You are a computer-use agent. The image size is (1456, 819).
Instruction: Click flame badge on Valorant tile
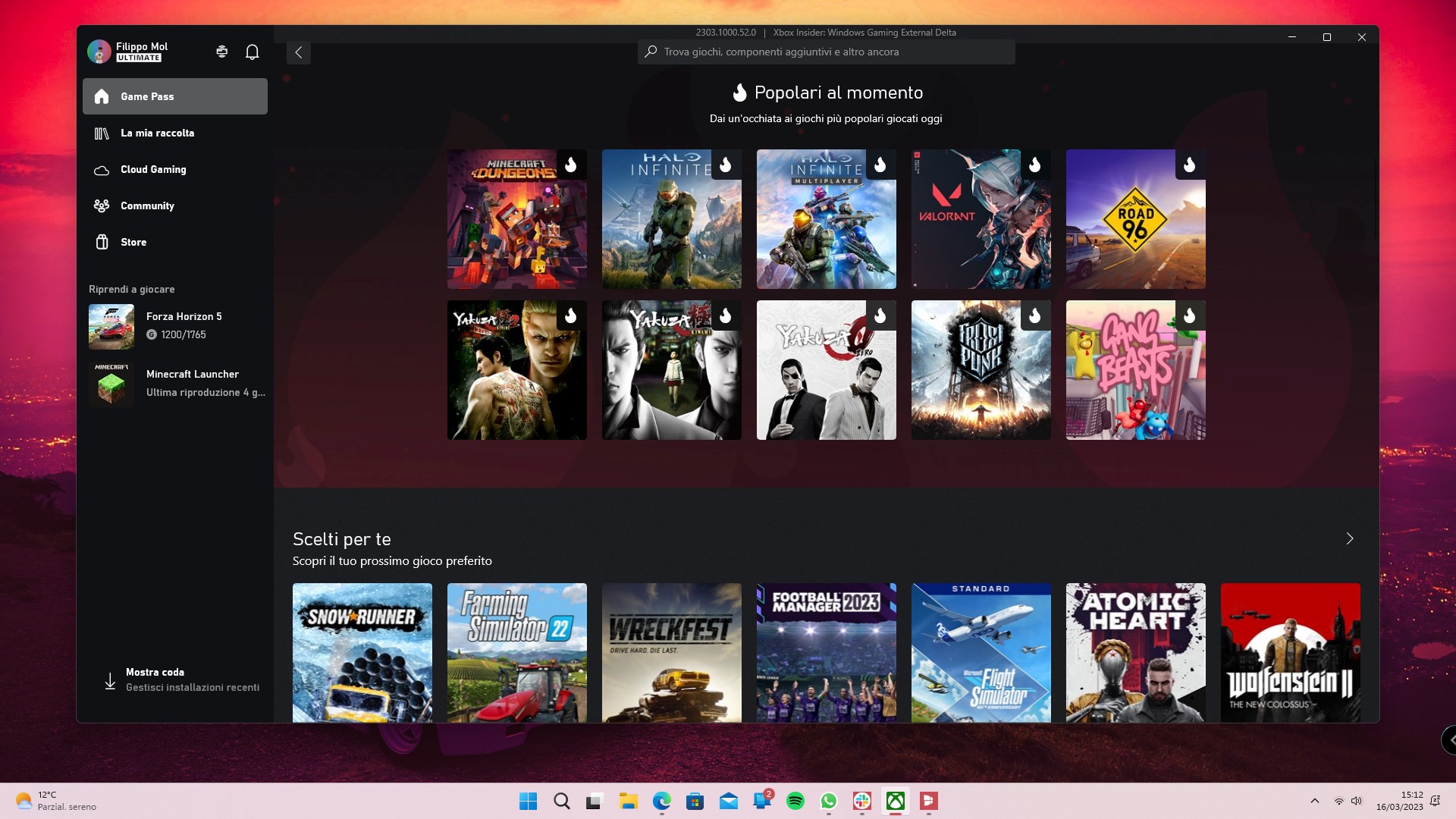(x=1035, y=165)
